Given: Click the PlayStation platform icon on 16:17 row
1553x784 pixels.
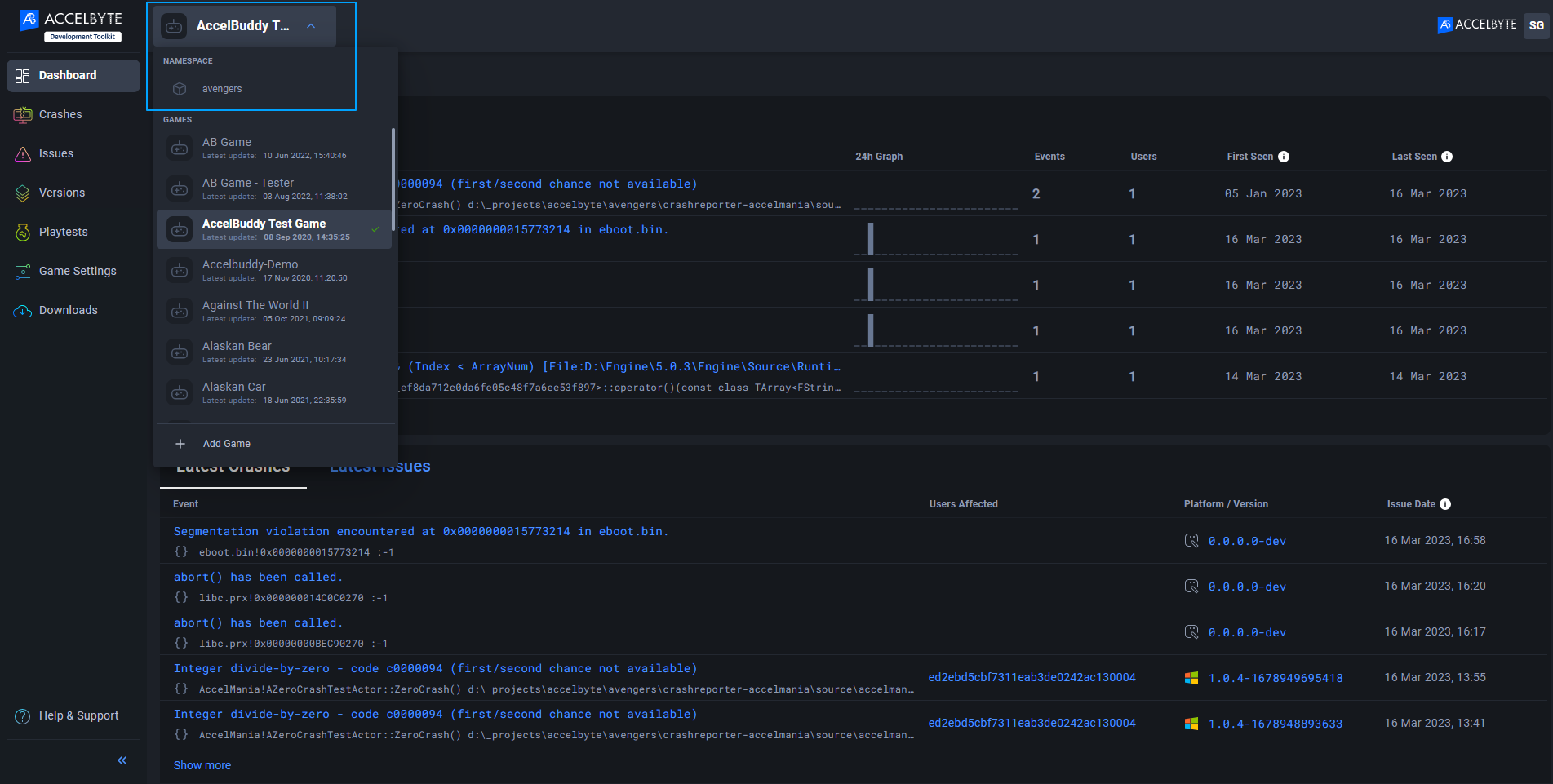Looking at the screenshot, I should 1191,632.
